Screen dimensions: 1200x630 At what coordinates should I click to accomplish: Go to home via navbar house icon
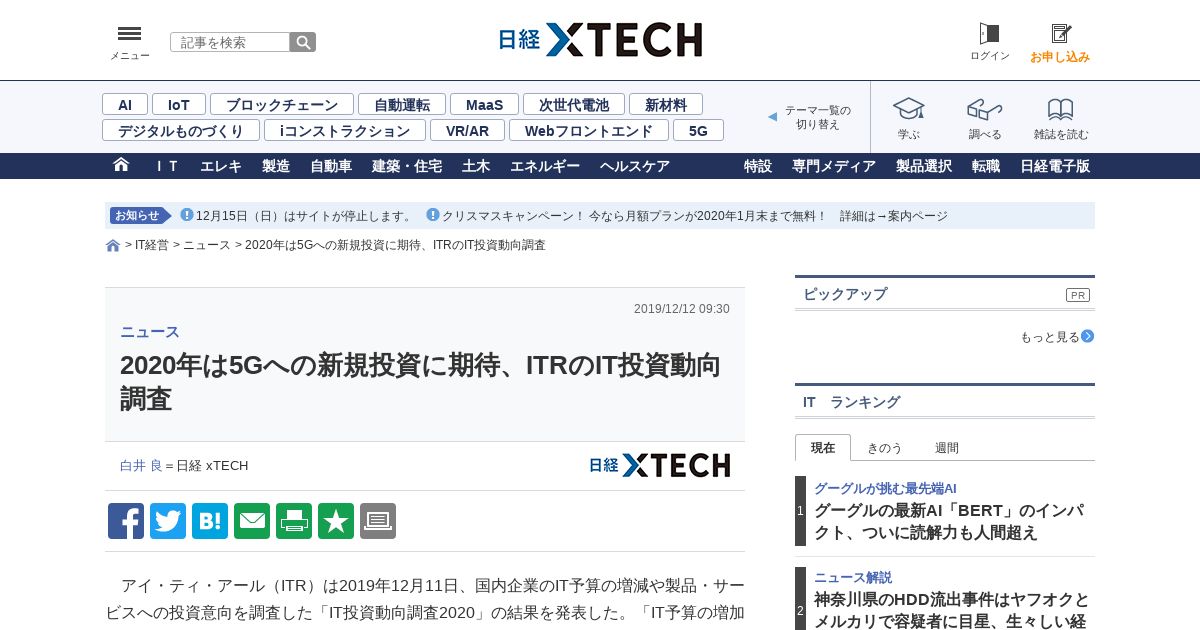click(121, 165)
